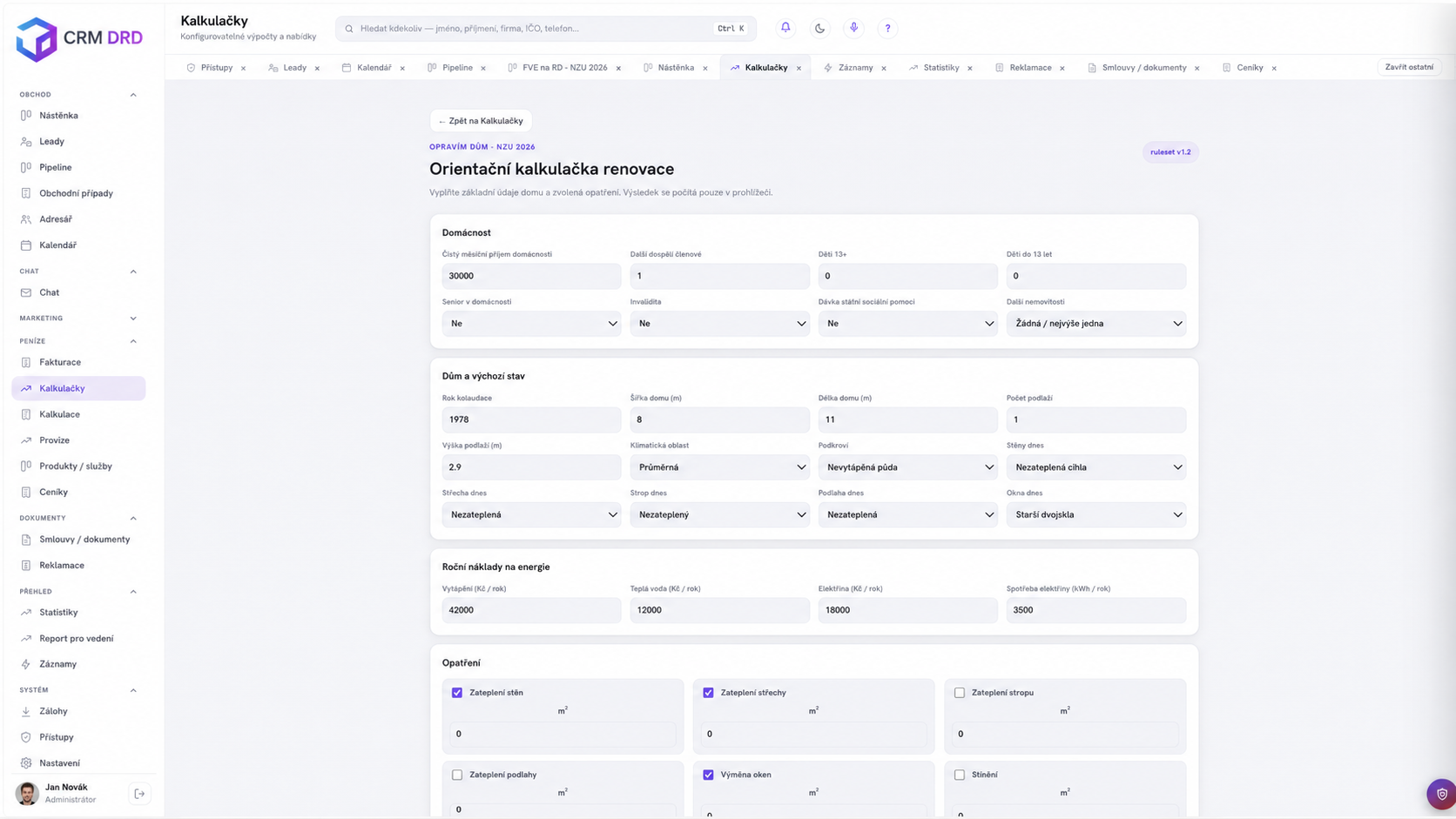
Task: Expand the Marketing sidebar section
Action: tap(78, 319)
